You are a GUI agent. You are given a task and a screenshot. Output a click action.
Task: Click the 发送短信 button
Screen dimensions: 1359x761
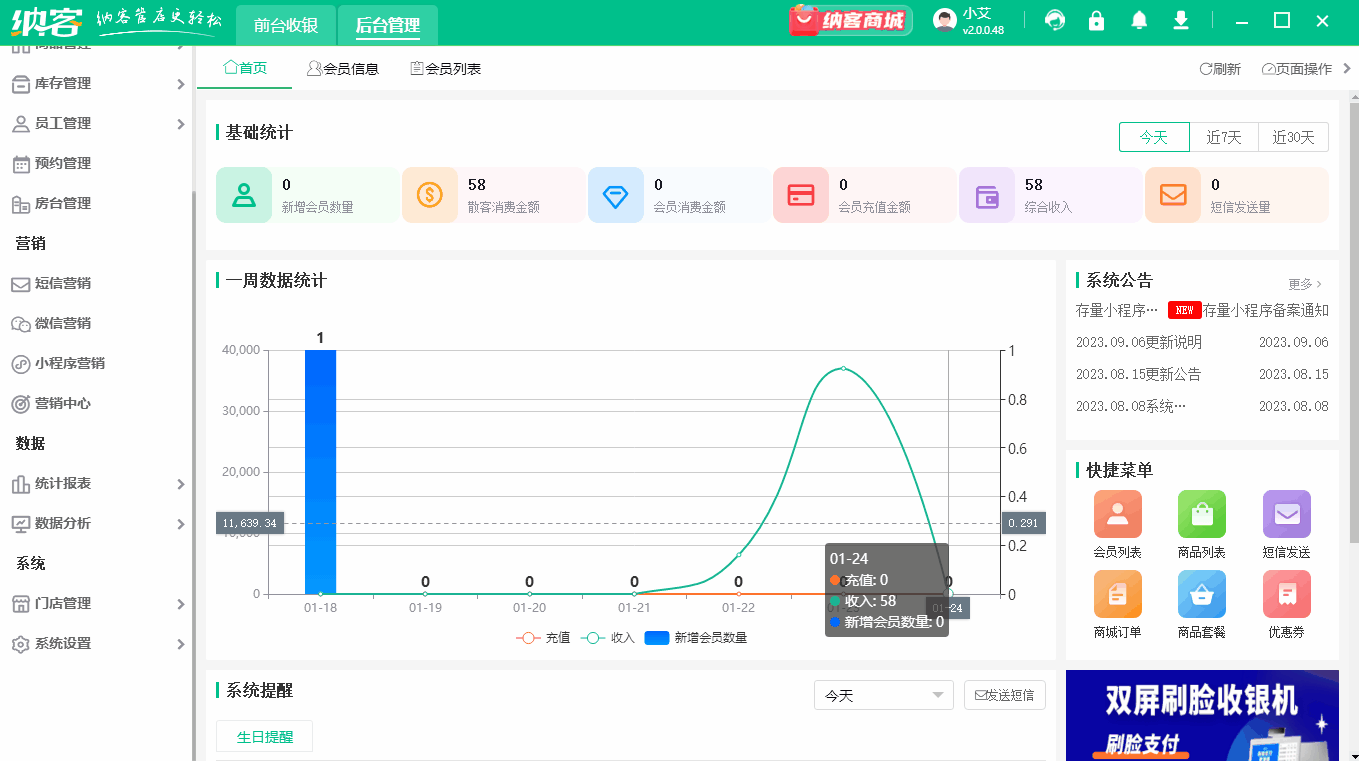coord(1004,694)
